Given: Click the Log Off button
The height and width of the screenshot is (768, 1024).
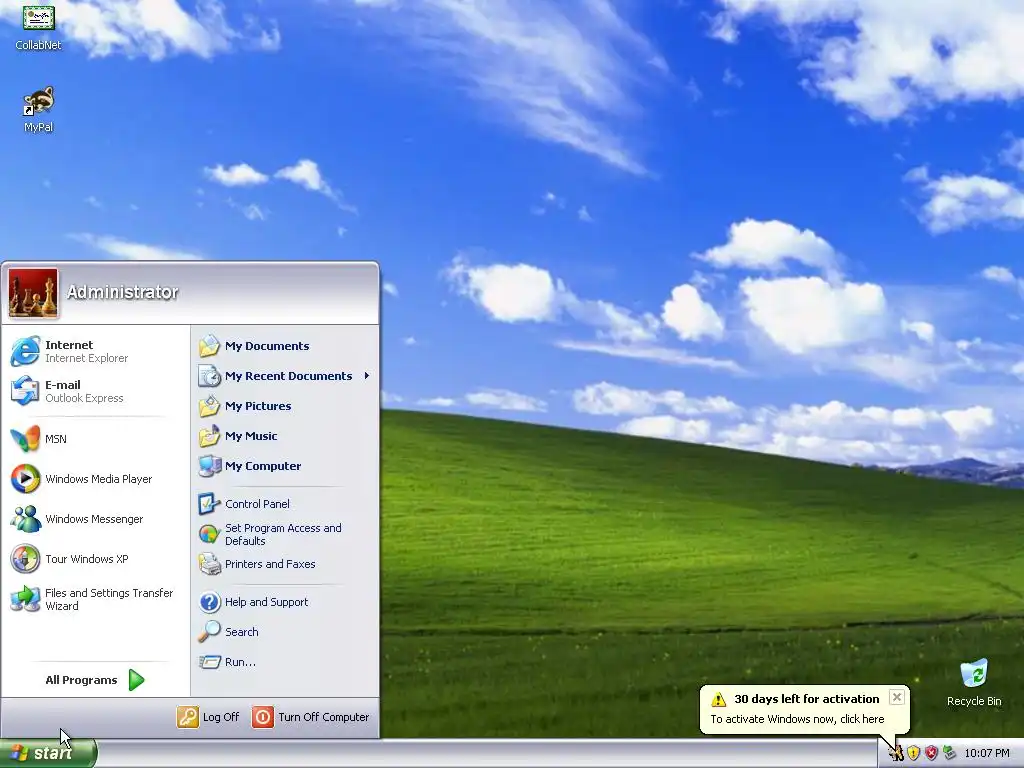Looking at the screenshot, I should [x=208, y=717].
